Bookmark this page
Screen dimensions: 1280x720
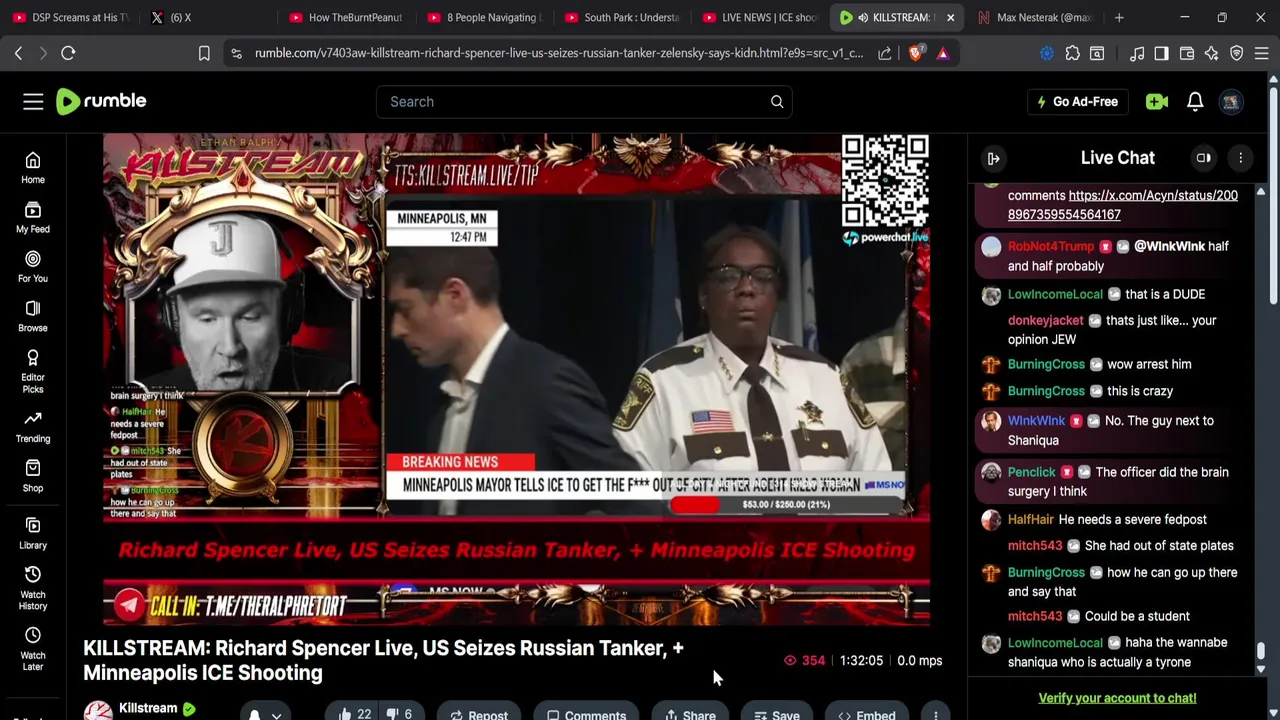[204, 53]
